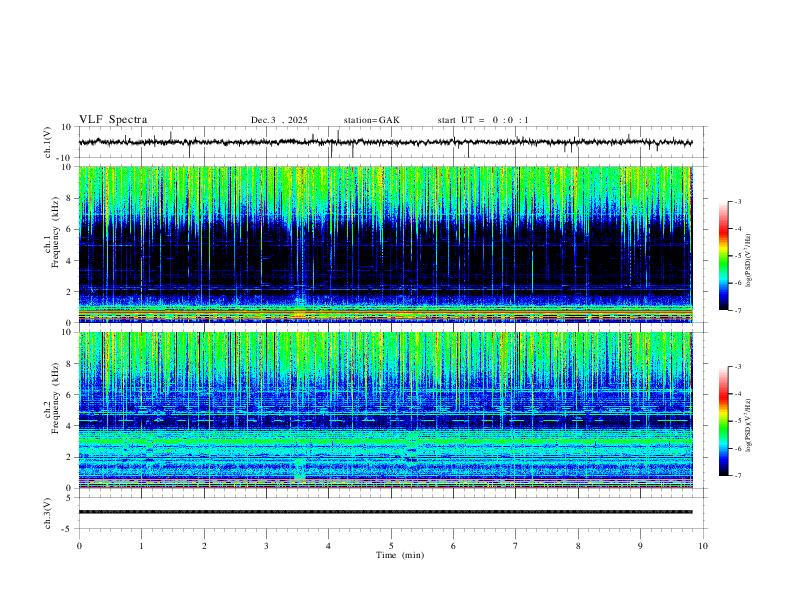Click the "-7" label on ch.2 colorbar
The height and width of the screenshot is (612, 792).
coord(737,476)
